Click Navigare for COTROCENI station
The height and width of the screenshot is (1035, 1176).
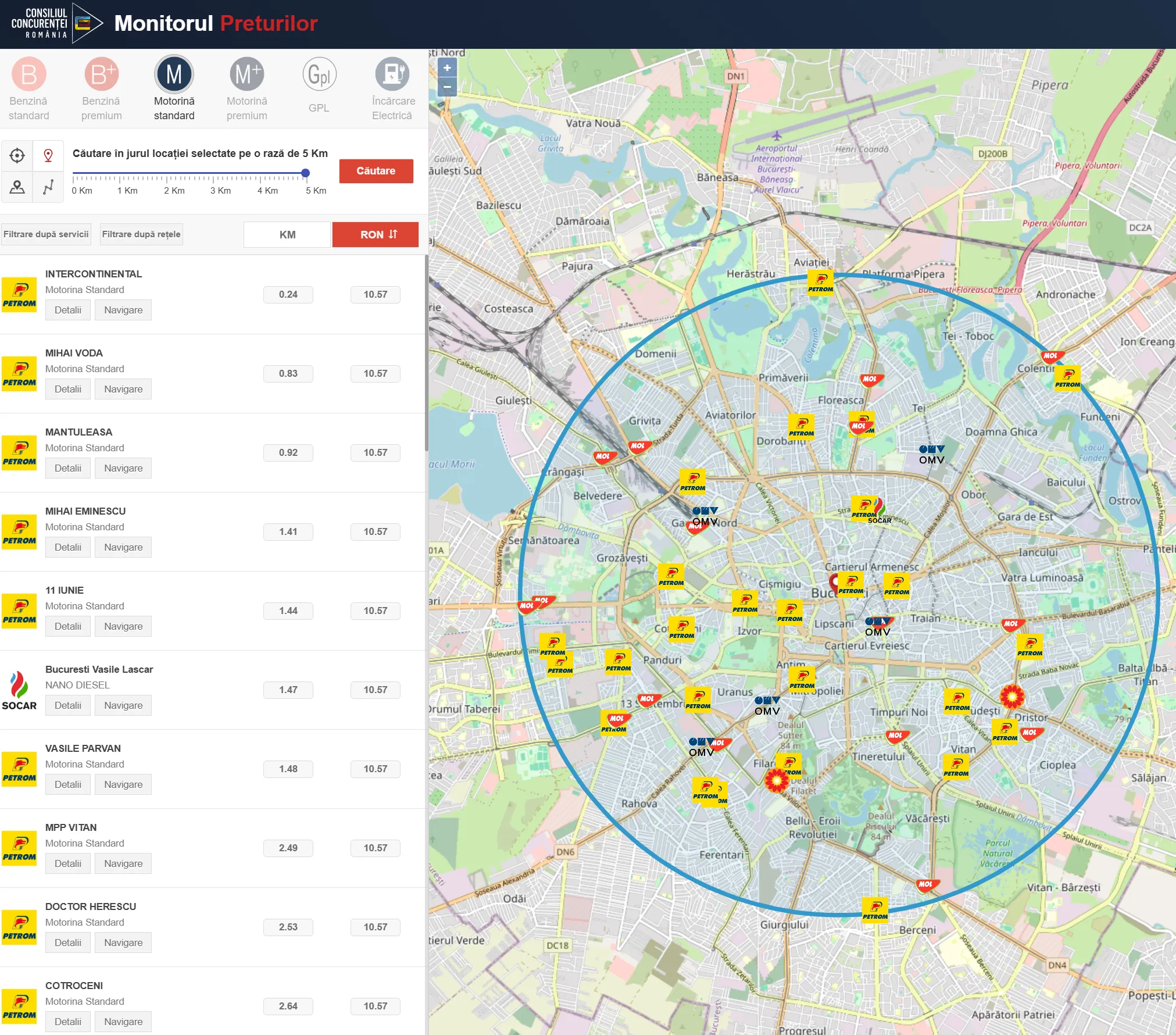[123, 1022]
